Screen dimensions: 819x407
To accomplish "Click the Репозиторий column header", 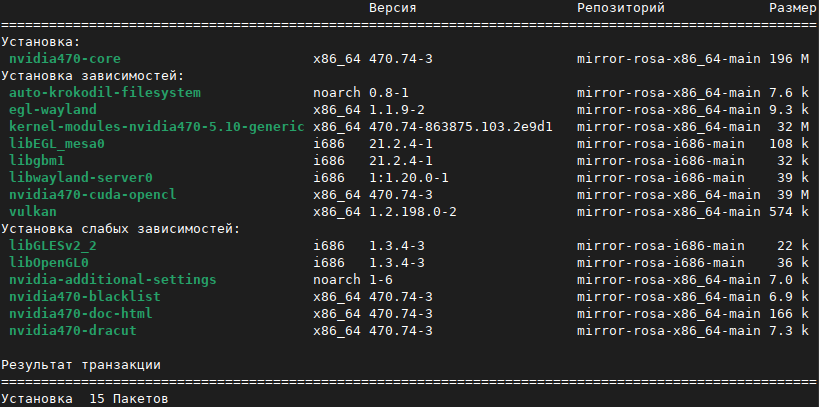I will click(x=621, y=8).
